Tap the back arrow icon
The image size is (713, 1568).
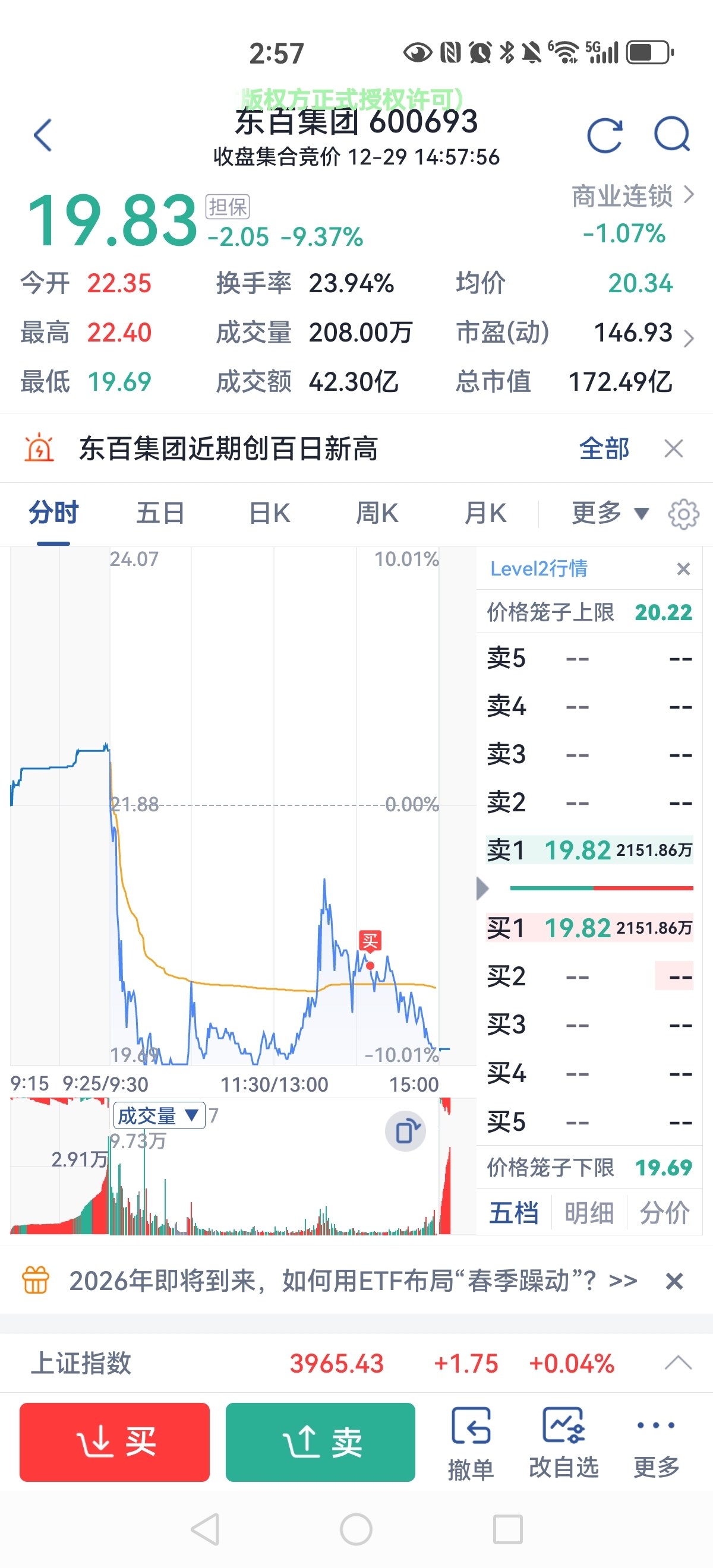(43, 134)
